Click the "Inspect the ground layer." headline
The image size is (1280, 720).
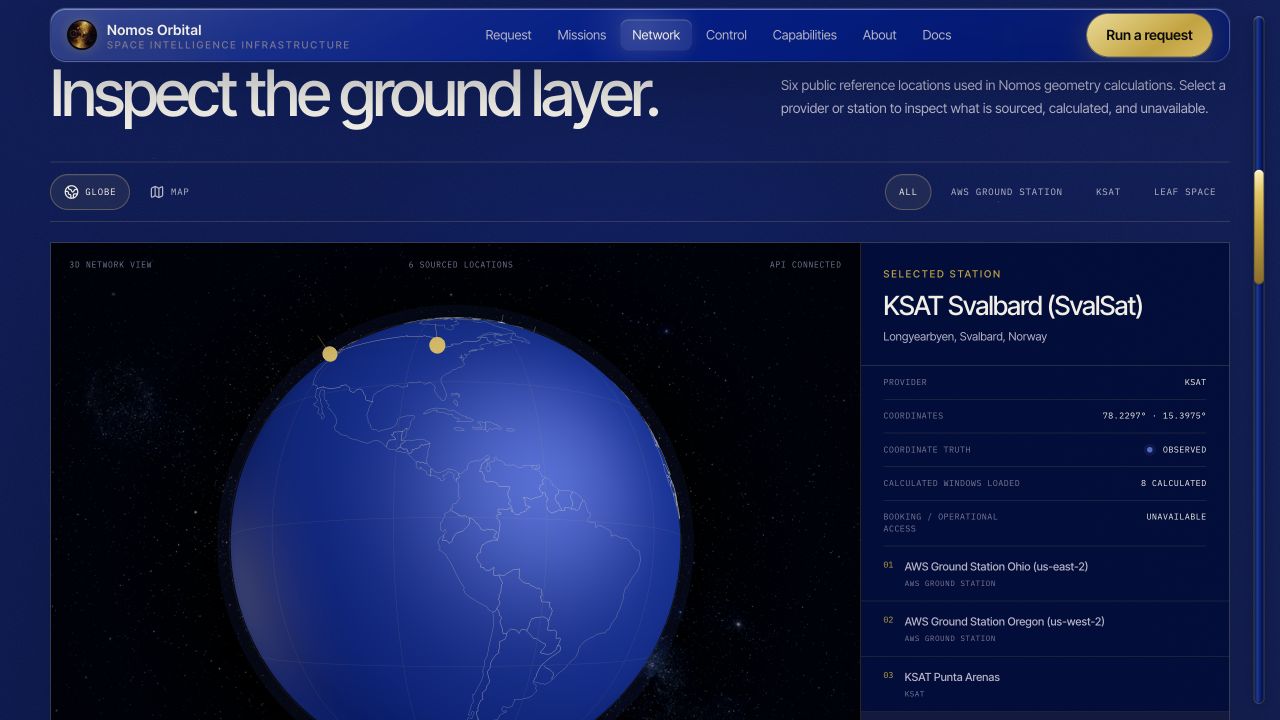tap(355, 96)
